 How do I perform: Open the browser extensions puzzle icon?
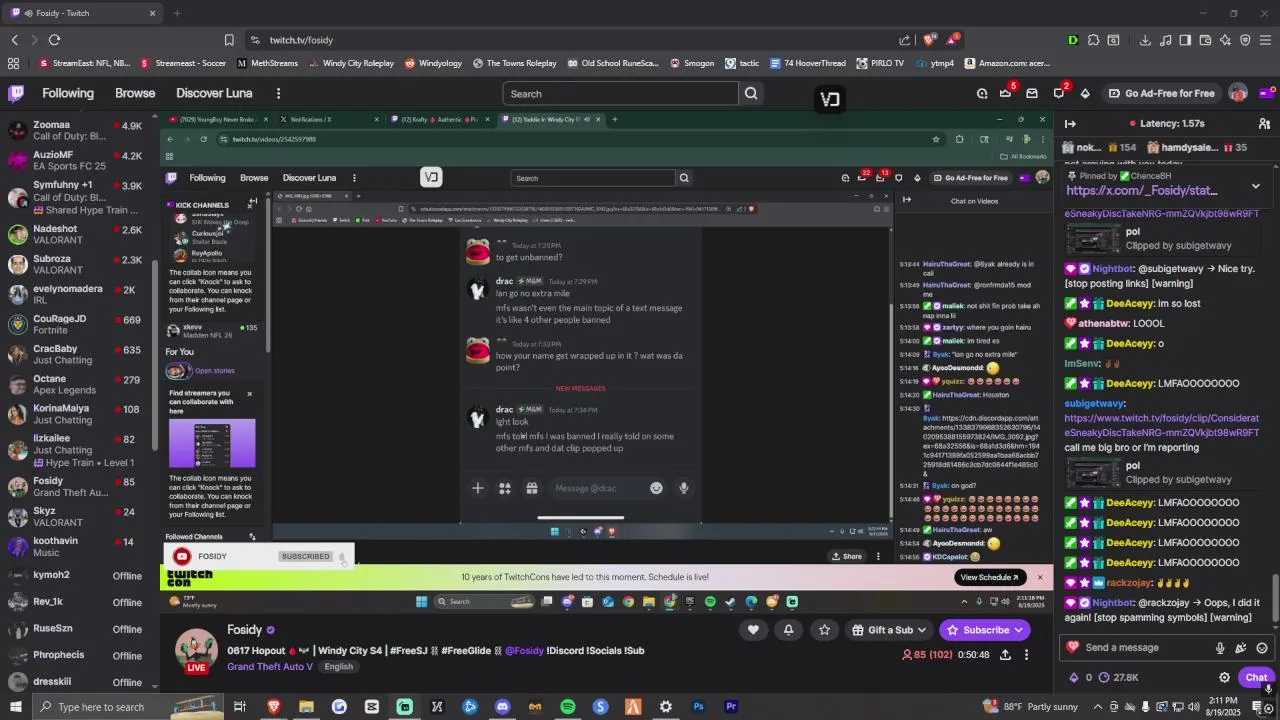(x=1093, y=40)
